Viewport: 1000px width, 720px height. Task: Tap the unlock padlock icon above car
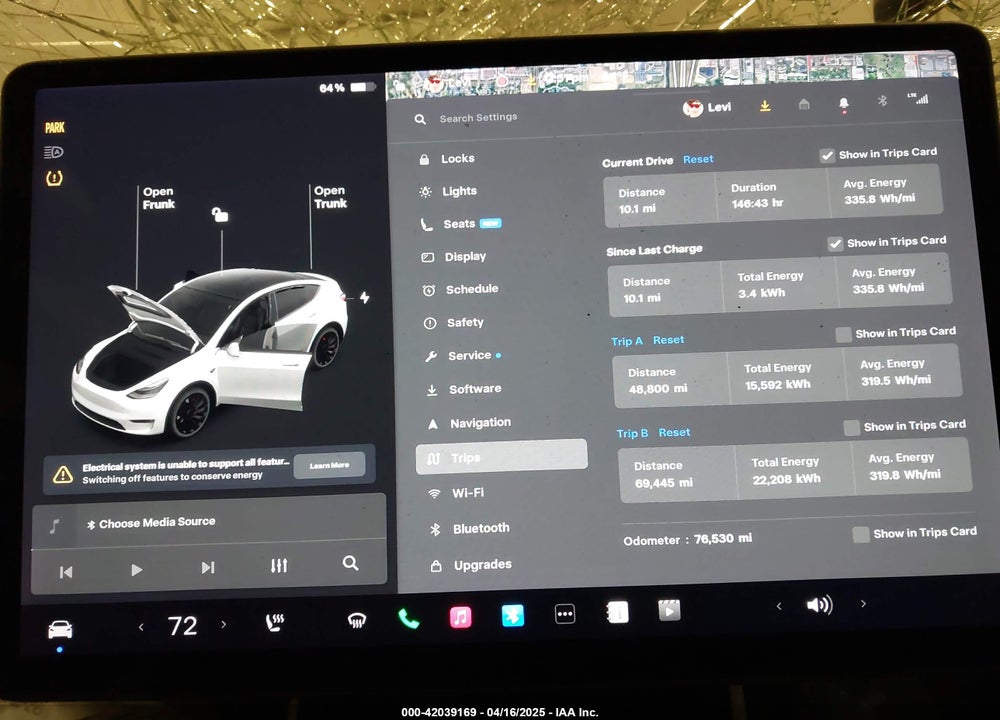click(x=220, y=214)
